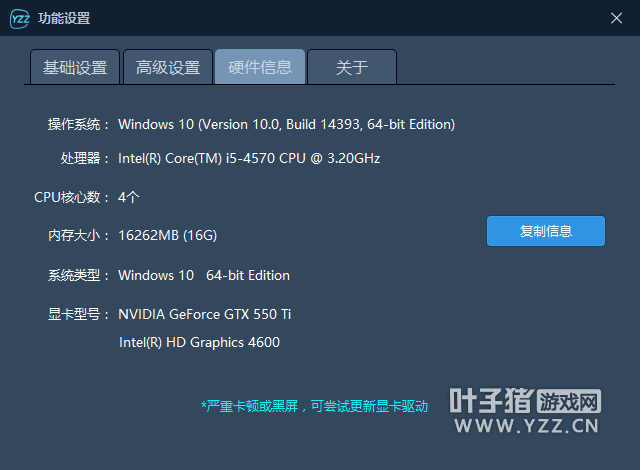The height and width of the screenshot is (470, 640).
Task: Click the 操作系统 label
Action: pos(78,125)
